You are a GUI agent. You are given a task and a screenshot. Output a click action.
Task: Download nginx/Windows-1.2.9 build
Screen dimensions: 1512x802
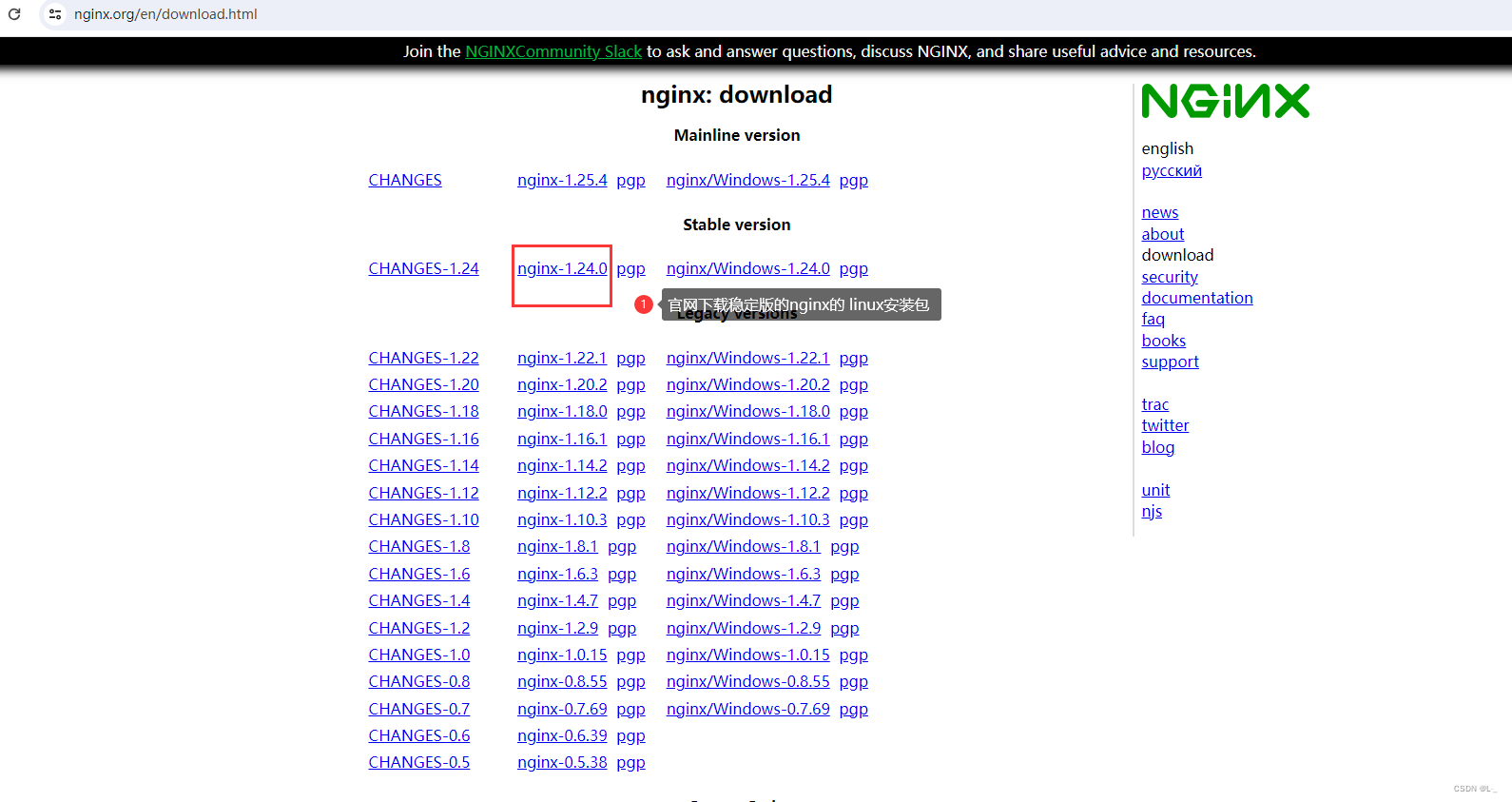(x=744, y=628)
